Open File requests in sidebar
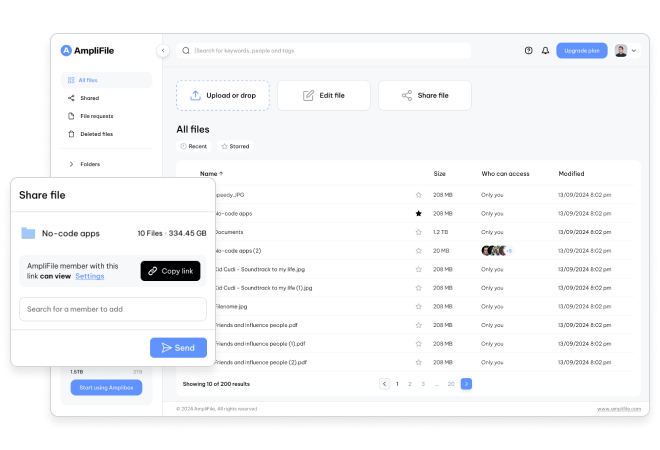 (98, 116)
